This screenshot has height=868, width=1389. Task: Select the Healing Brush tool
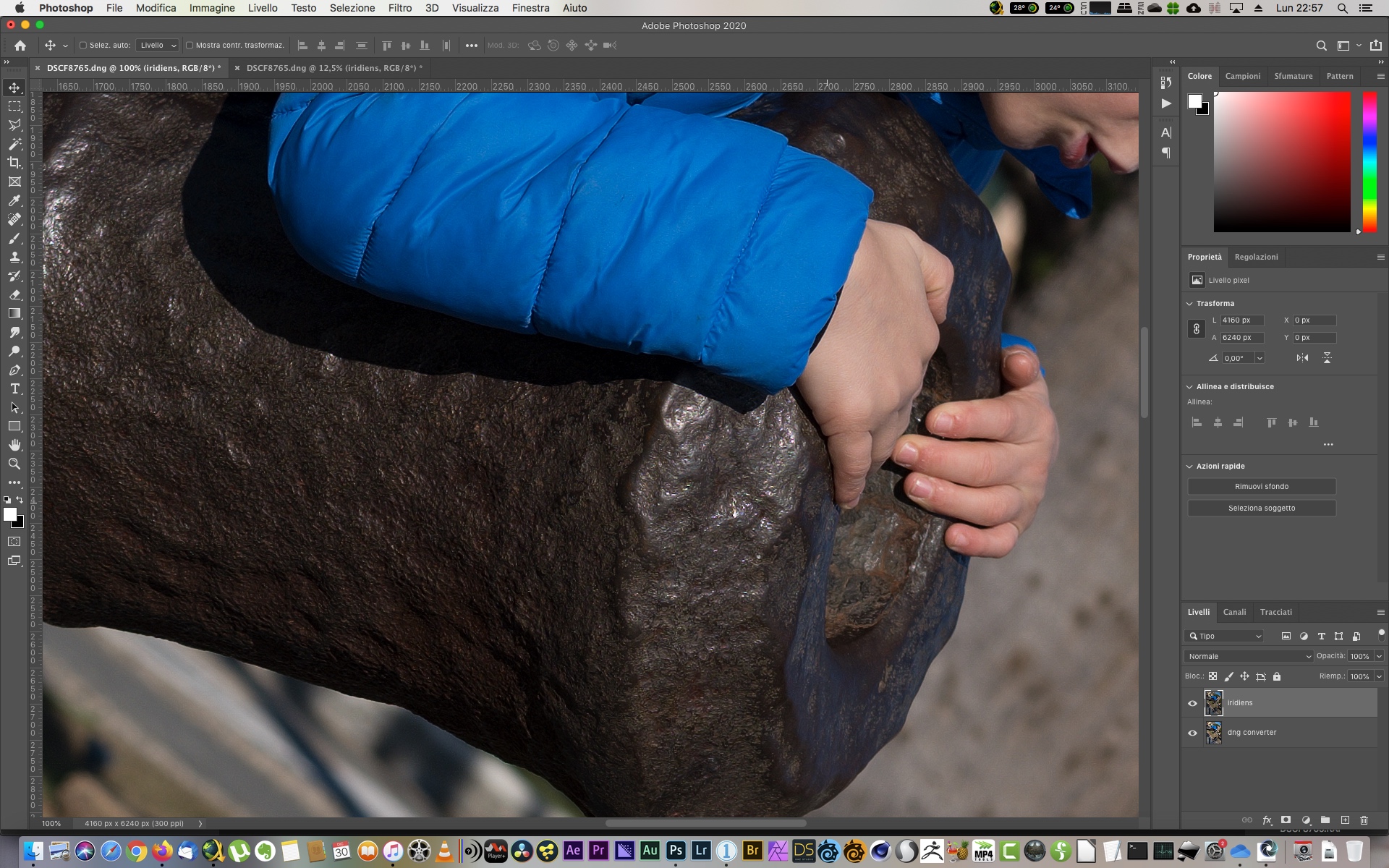(14, 219)
